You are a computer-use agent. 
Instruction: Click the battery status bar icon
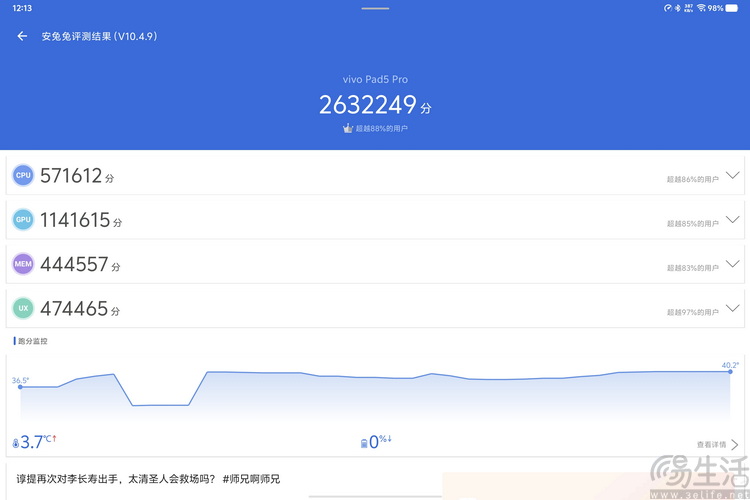click(x=732, y=8)
